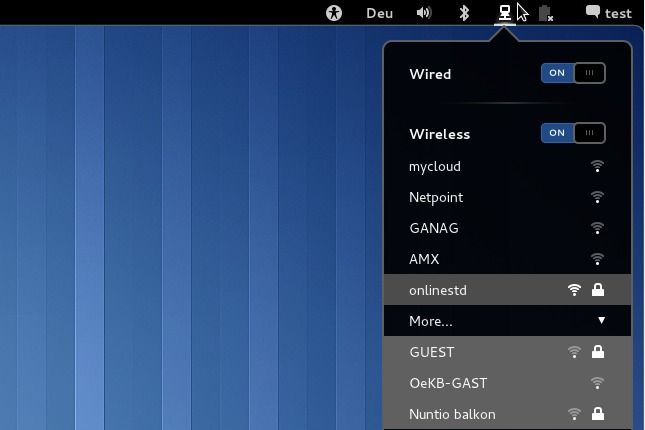This screenshot has height=430, width=645.
Task: Choose the GUEST secured network
Action: [432, 352]
